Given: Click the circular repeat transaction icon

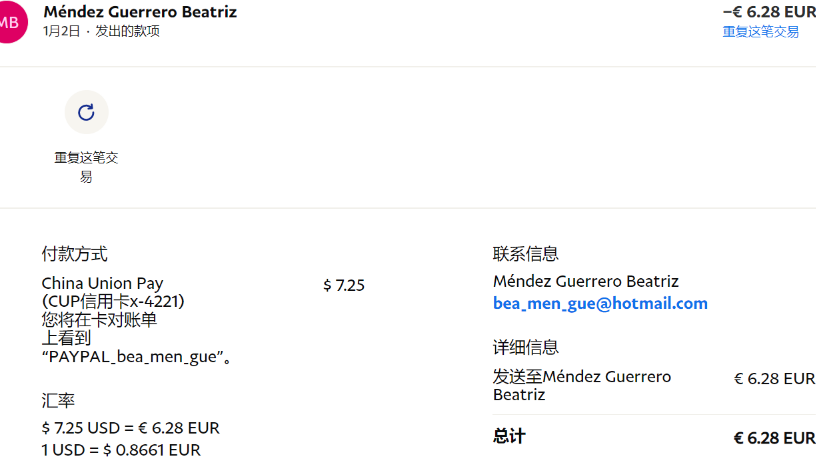Looking at the screenshot, I should [86, 112].
